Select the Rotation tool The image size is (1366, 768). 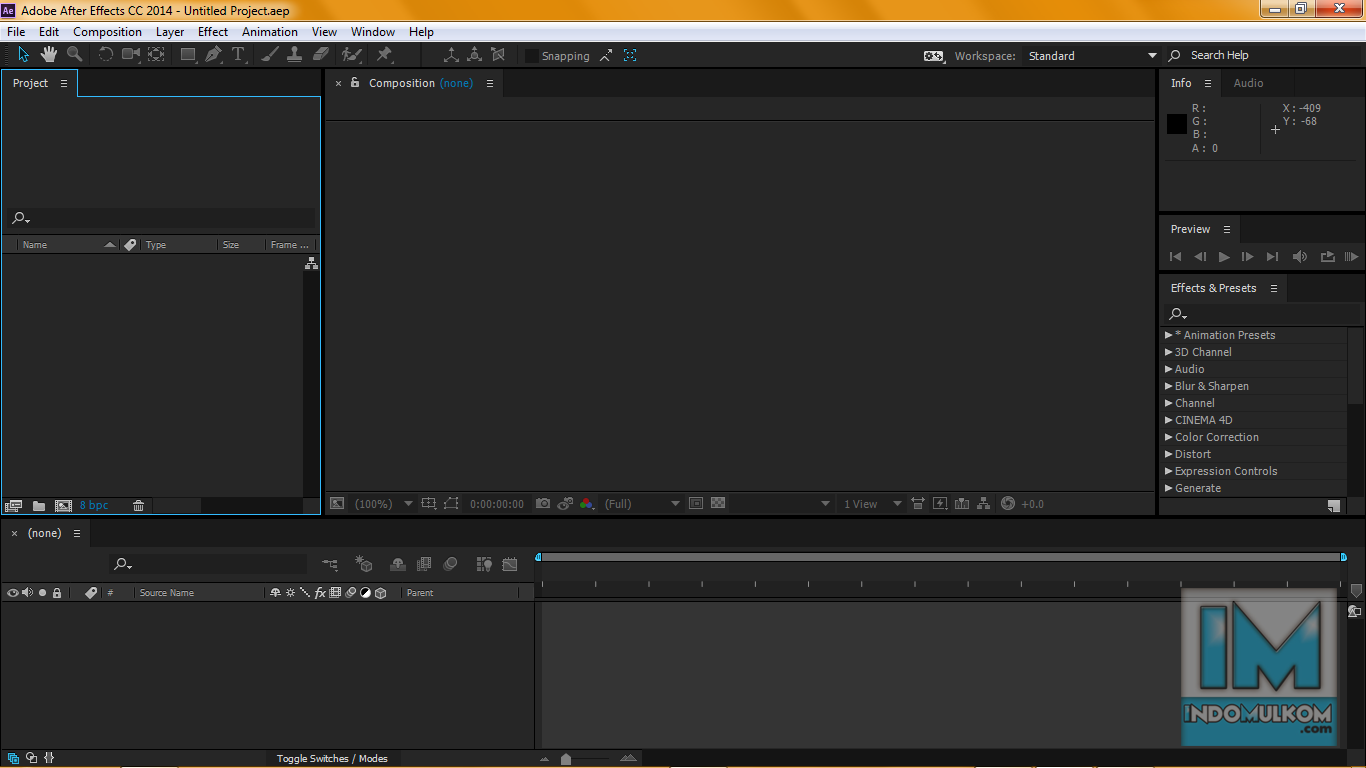(x=106, y=55)
